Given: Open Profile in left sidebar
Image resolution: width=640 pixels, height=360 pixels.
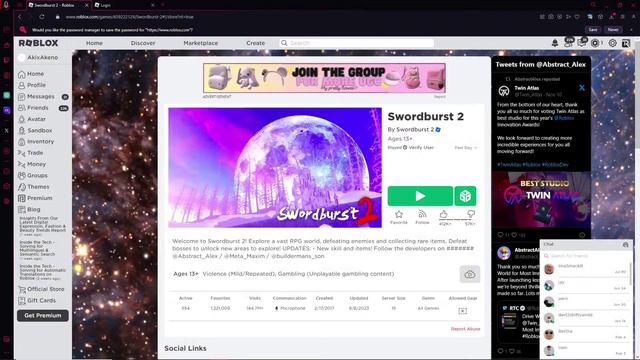Looking at the screenshot, I should [36, 85].
